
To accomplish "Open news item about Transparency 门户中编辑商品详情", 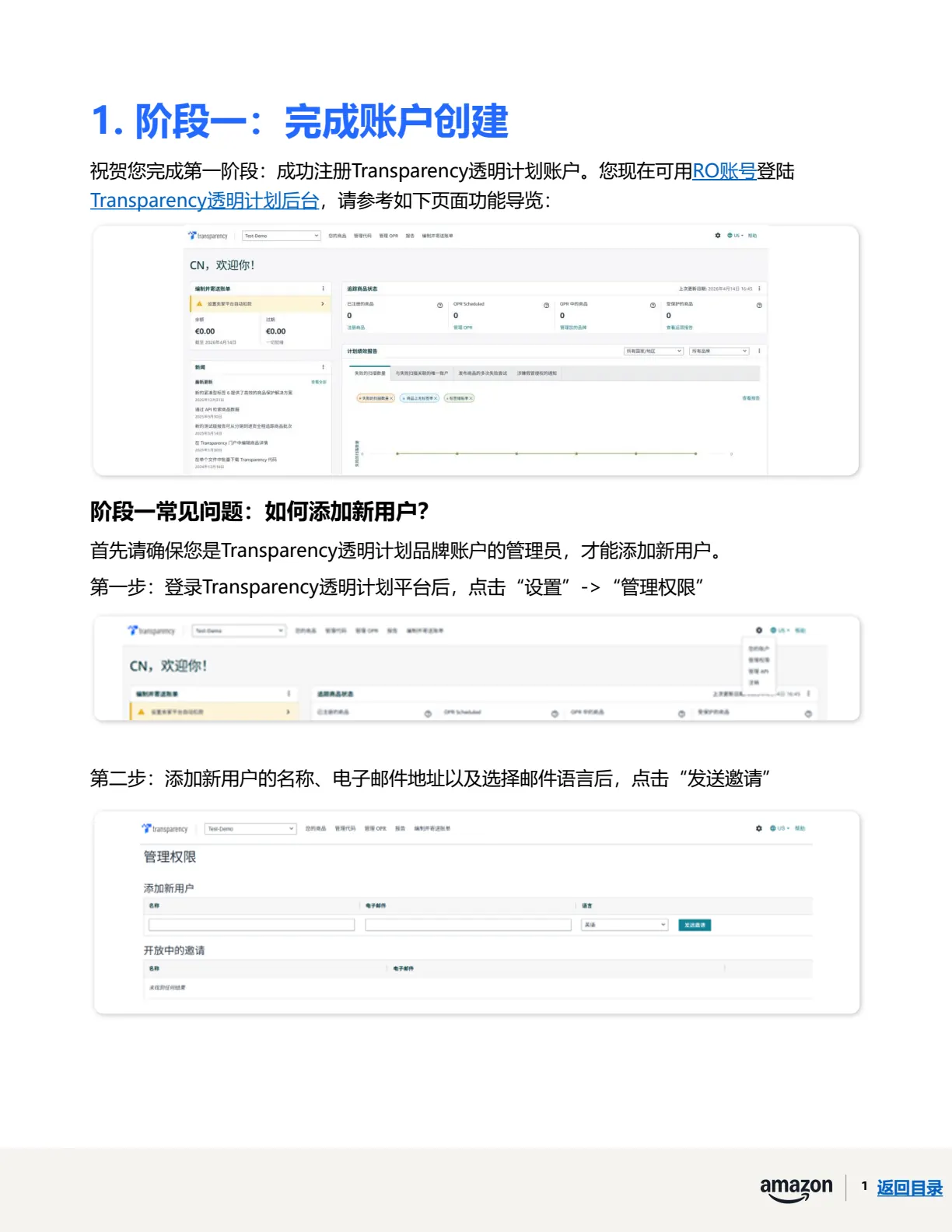I will click(231, 443).
